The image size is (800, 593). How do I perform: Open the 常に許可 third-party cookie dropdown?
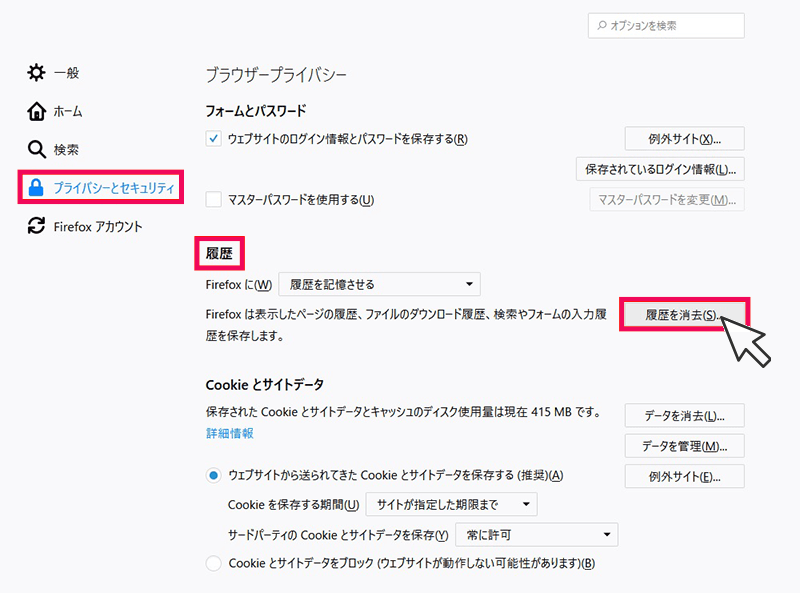point(536,535)
